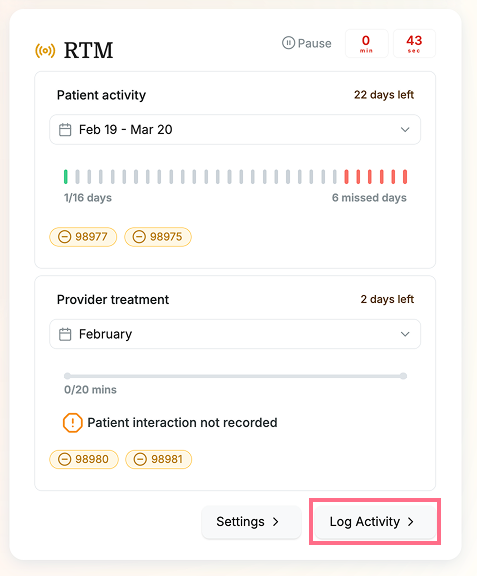Pause the RTM timer
Screen dimensions: 477x576
coord(306,43)
